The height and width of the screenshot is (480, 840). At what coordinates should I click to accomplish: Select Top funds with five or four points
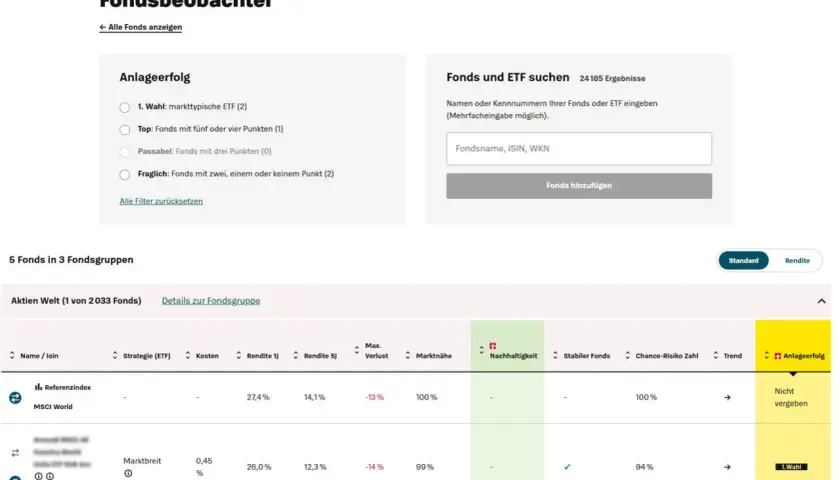125,130
